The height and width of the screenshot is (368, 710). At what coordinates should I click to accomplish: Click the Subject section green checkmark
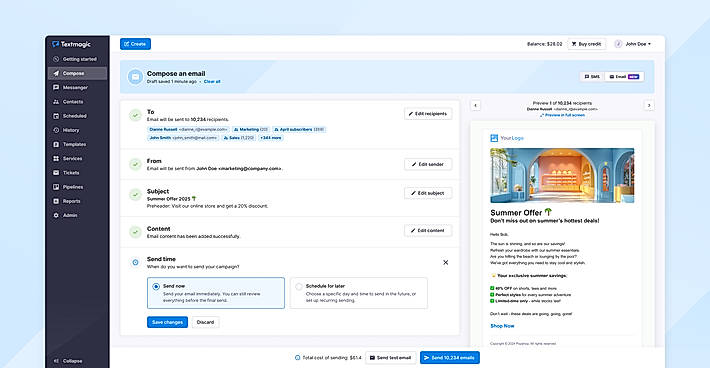135,195
